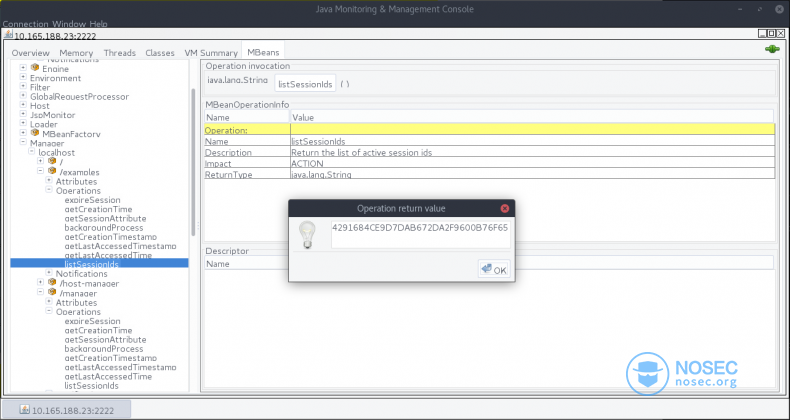Open the Window menu
Viewport: 790px width, 420px height.
click(70, 24)
